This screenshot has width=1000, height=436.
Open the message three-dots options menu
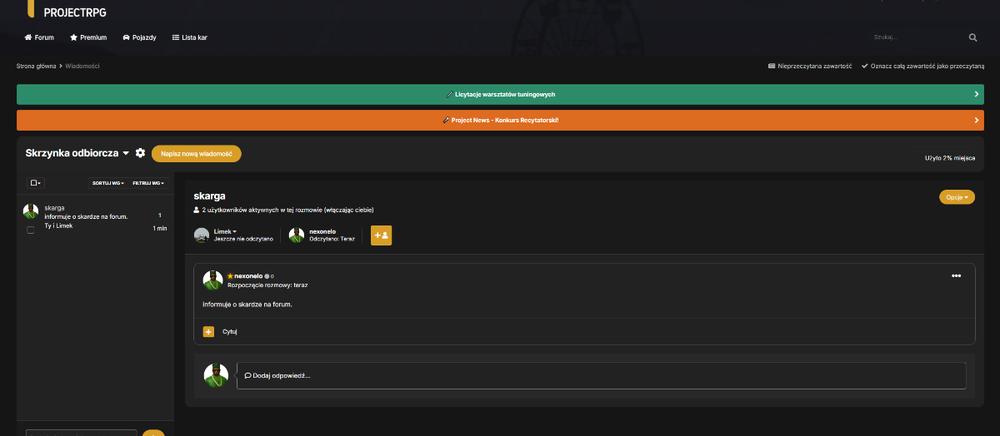(x=956, y=276)
